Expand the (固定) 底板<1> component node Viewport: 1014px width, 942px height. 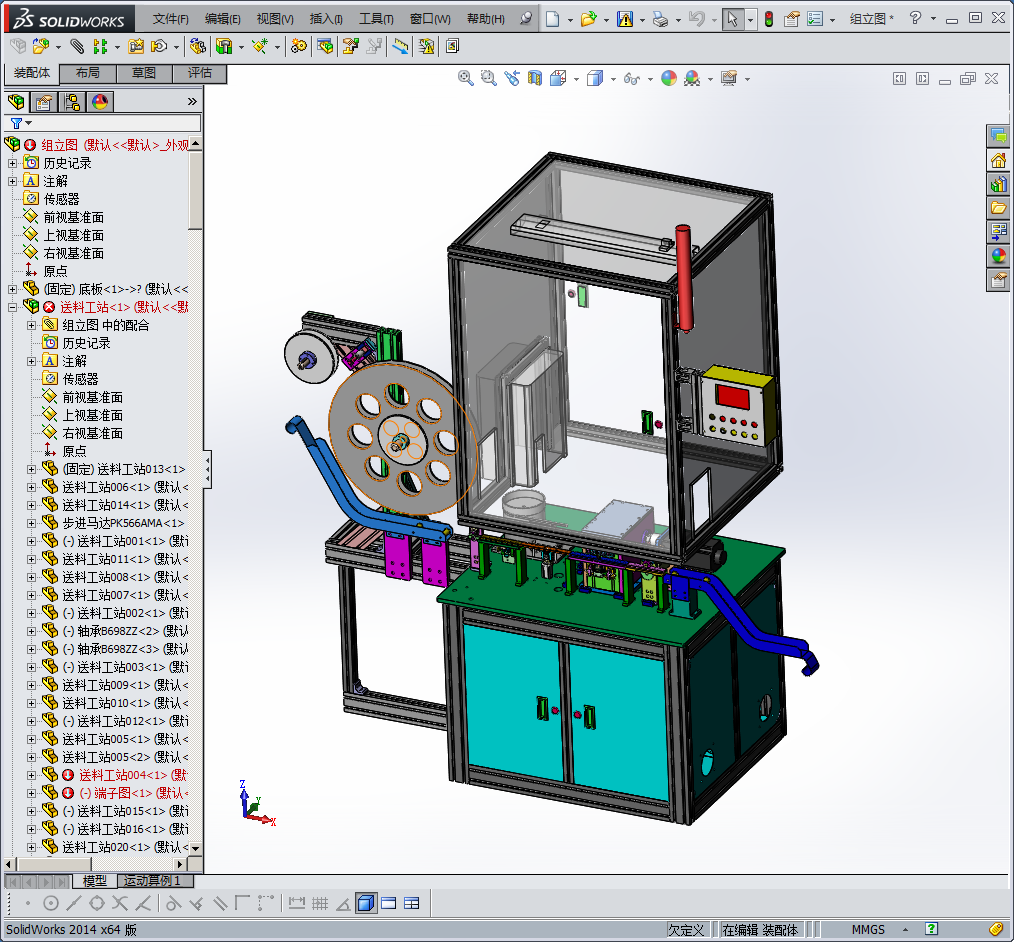coord(12,289)
